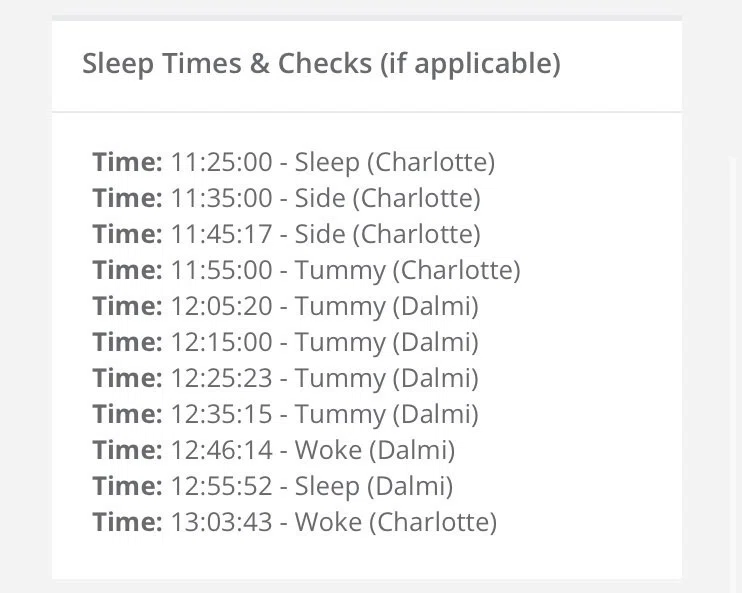The image size is (742, 593).
Task: Select the 12:05:20 Tummy (Dalmi) entry
Action: tap(286, 306)
